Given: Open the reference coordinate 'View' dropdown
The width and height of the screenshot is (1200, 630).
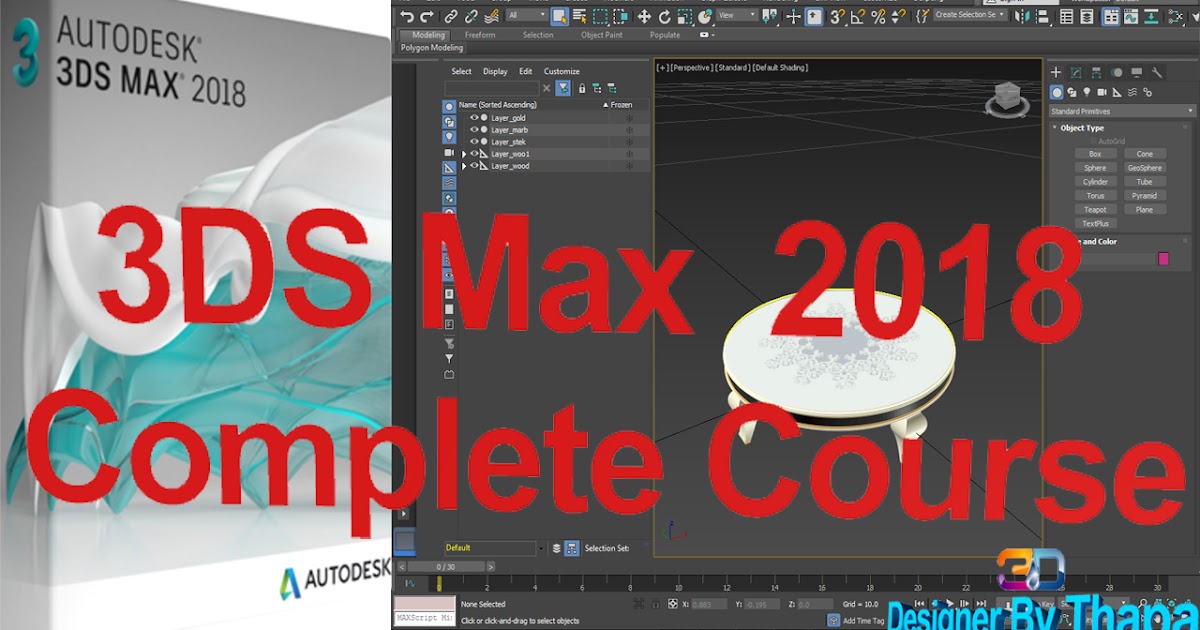Looking at the screenshot, I should pyautogui.click(x=737, y=15).
